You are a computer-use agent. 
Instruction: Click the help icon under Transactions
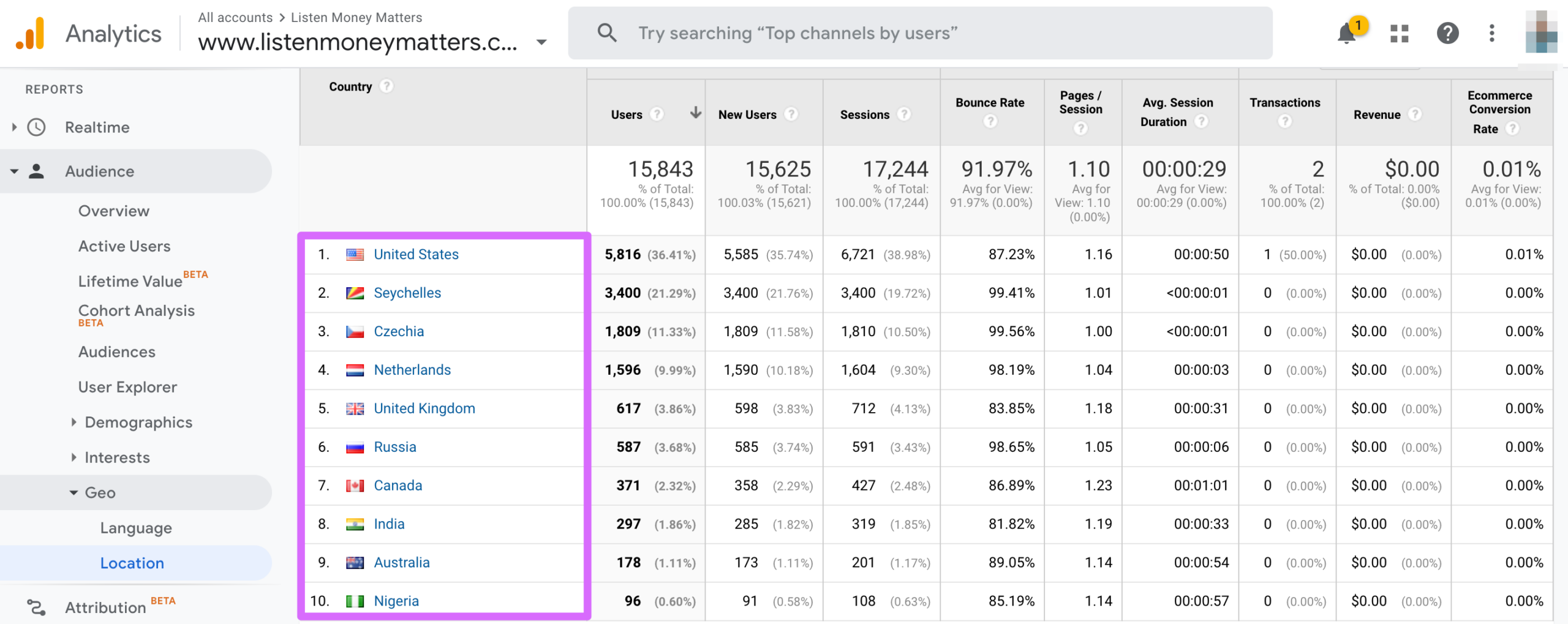point(1285,122)
